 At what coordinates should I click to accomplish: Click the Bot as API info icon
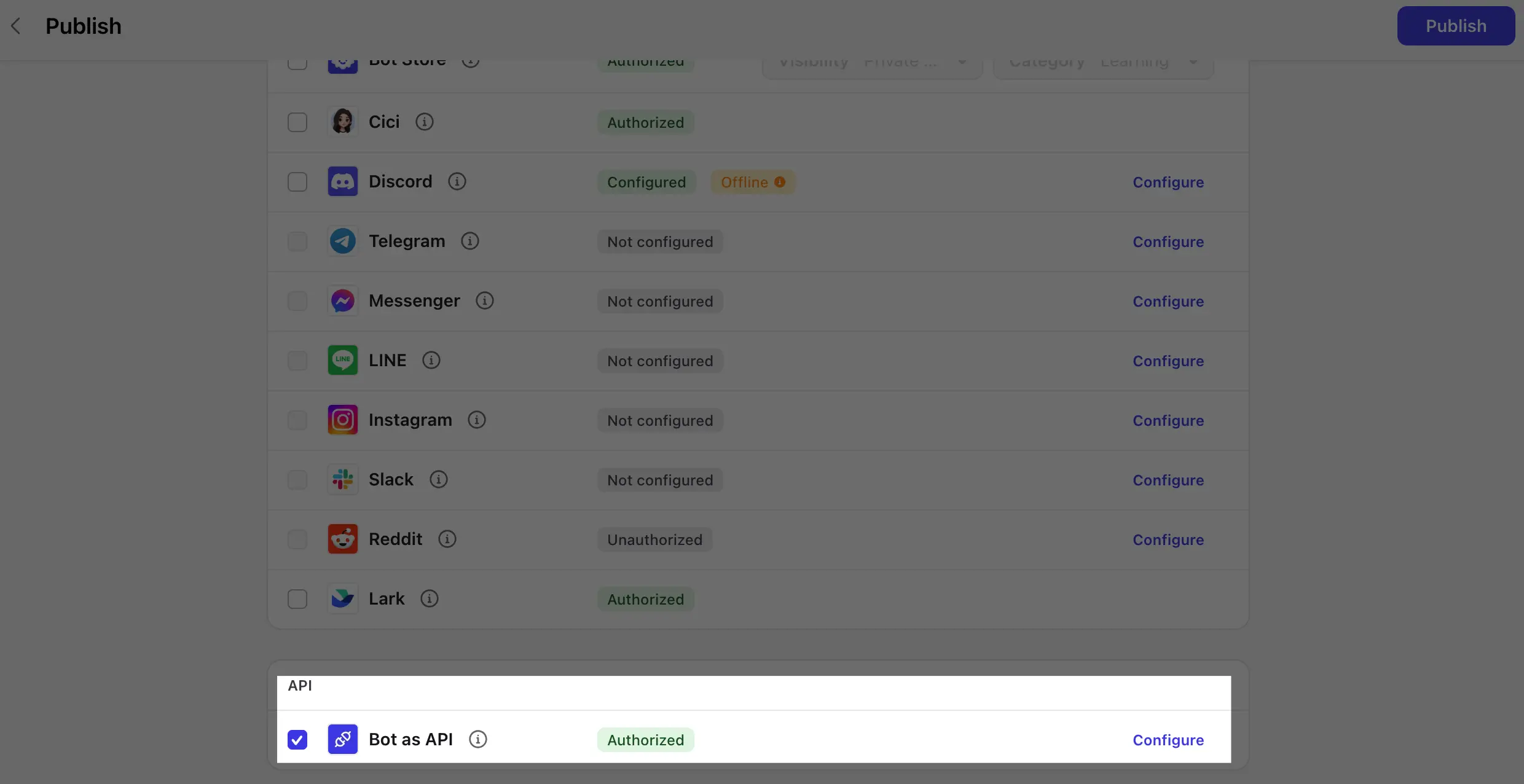[477, 739]
